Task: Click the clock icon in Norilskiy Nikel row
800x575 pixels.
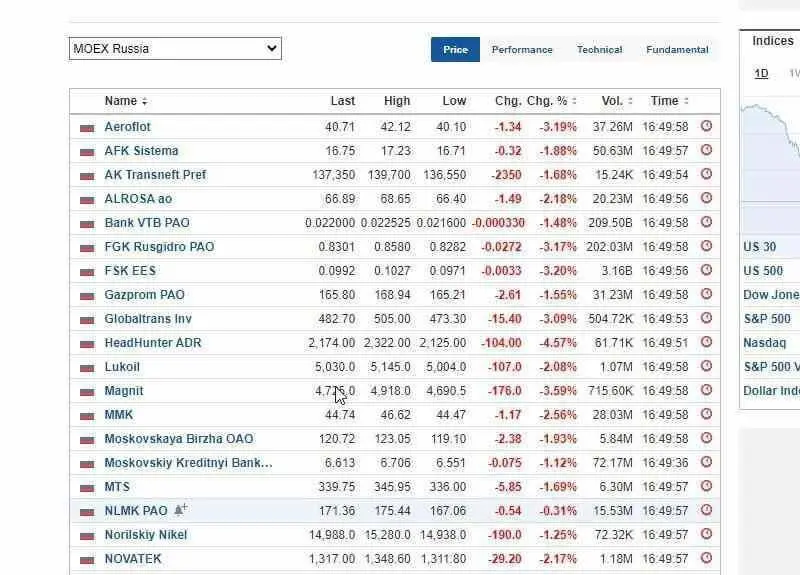Action: click(706, 534)
